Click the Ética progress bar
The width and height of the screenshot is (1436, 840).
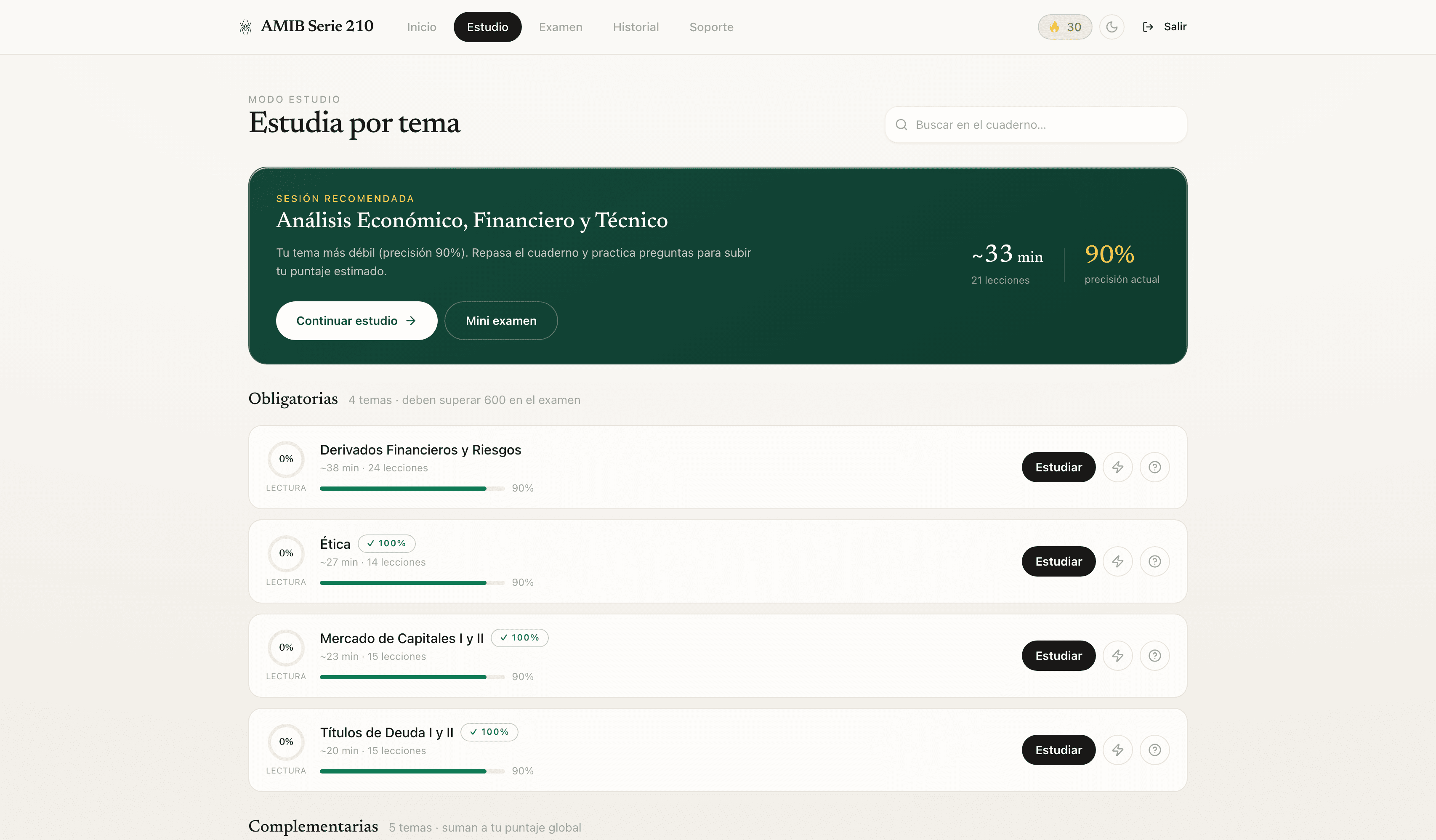(x=412, y=582)
